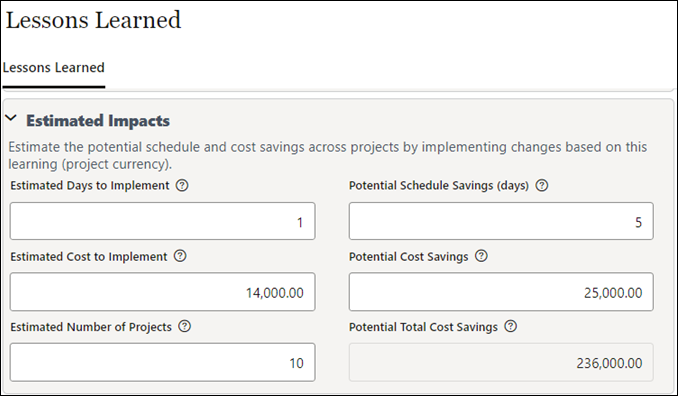Click the Estimated Number of Projects label text
This screenshot has height=396, width=678.
pyautogui.click(x=91, y=327)
